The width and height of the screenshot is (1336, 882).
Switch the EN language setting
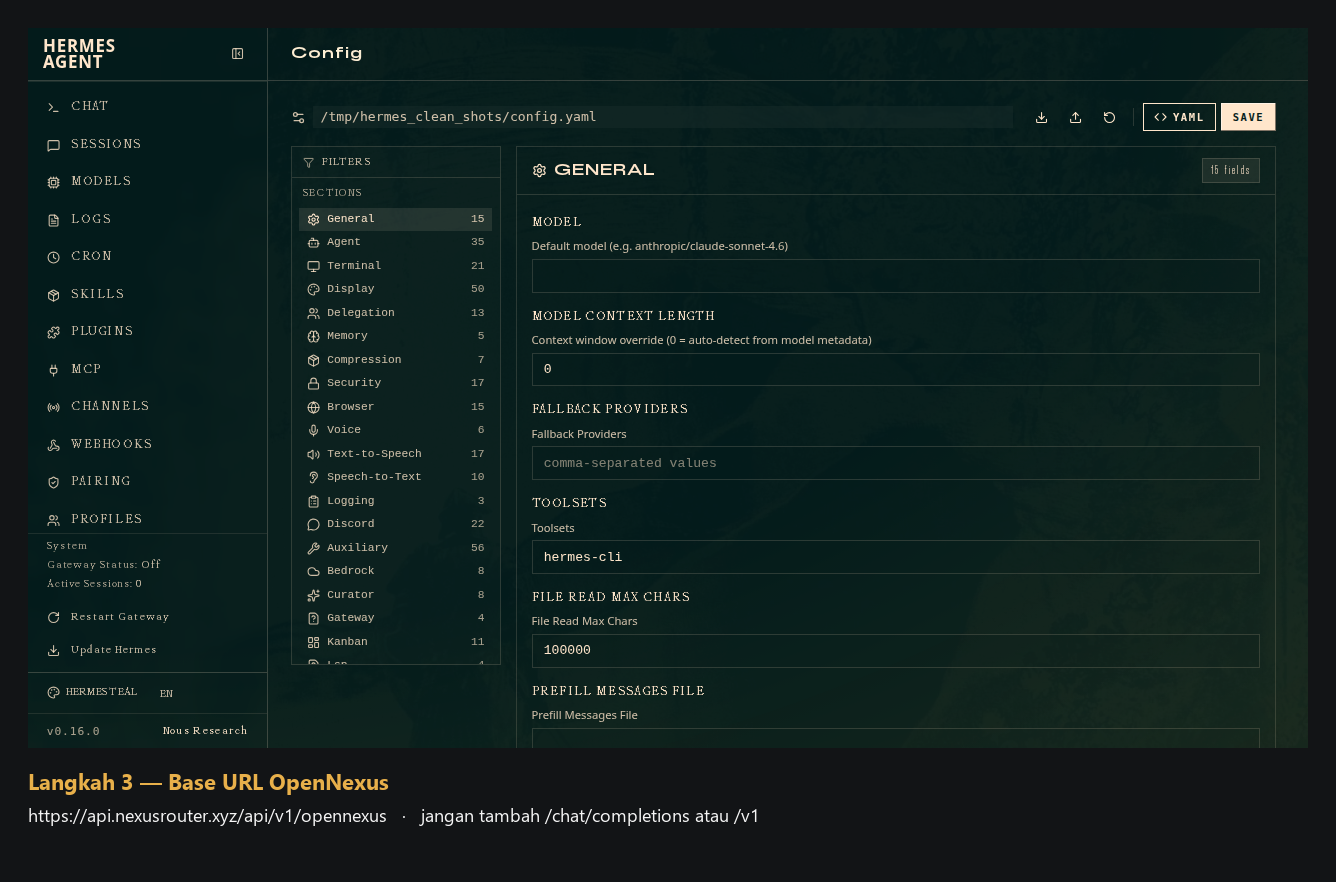click(x=166, y=693)
